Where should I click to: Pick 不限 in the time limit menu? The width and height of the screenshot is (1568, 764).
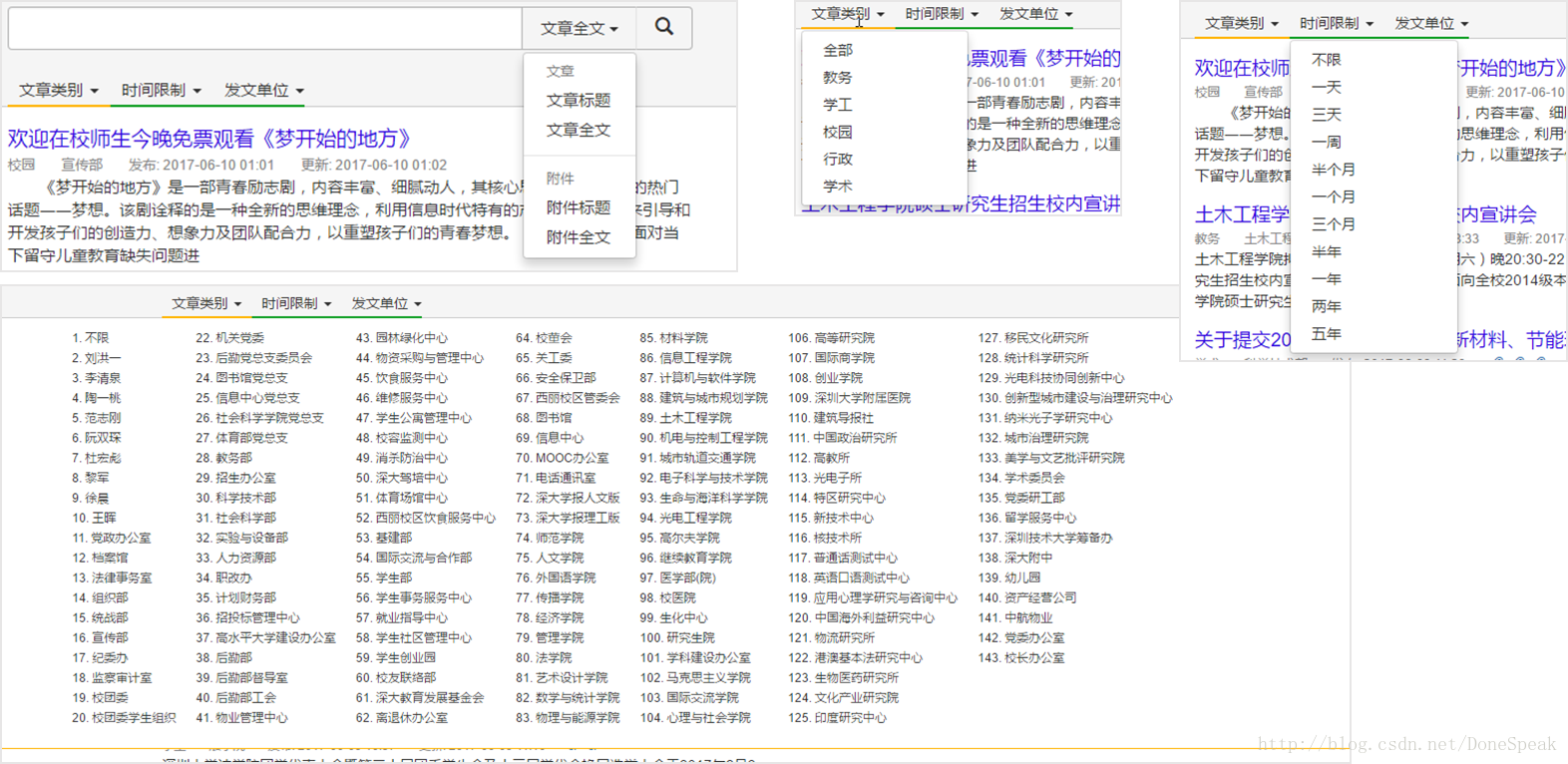(x=1327, y=60)
